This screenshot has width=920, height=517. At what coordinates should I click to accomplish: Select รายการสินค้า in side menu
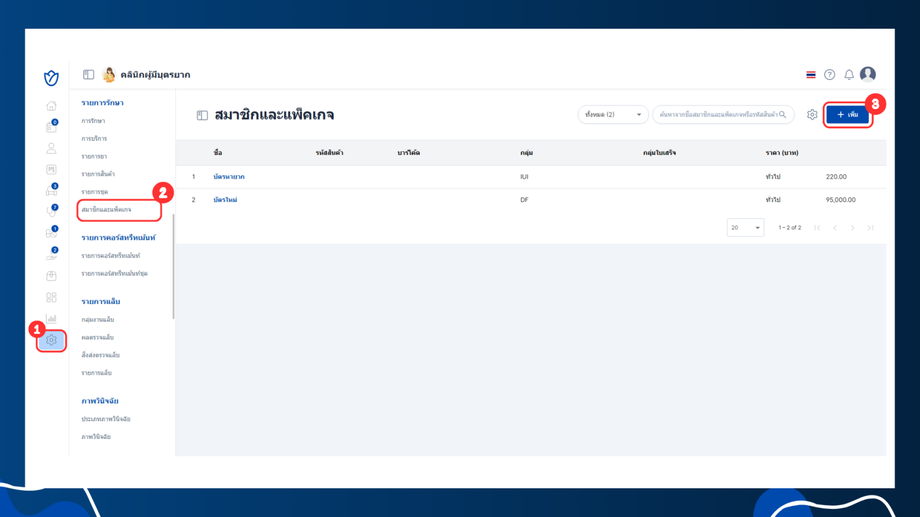98,174
